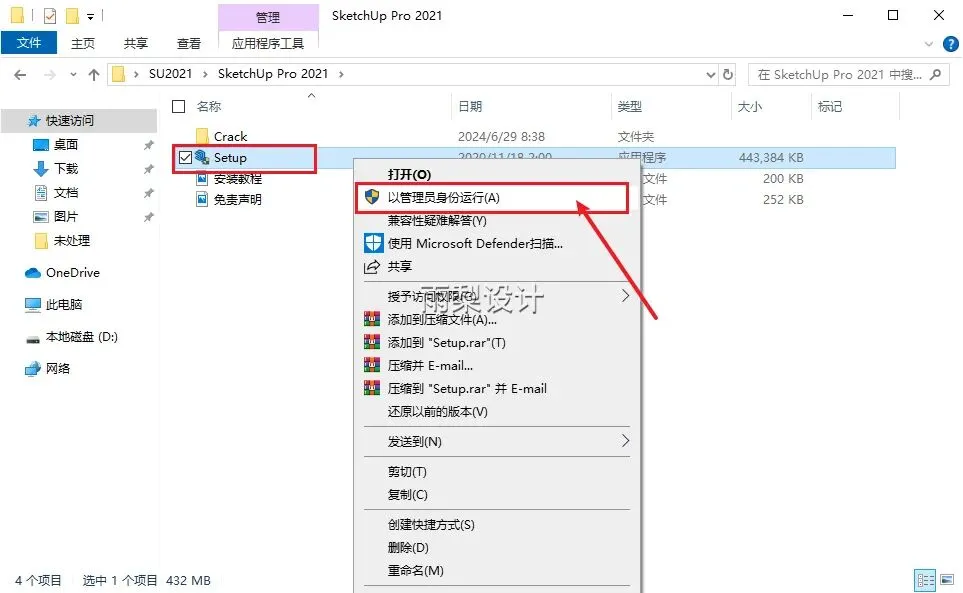Select the Setup application icon
Screen dimensions: 963x593
click(x=202, y=157)
